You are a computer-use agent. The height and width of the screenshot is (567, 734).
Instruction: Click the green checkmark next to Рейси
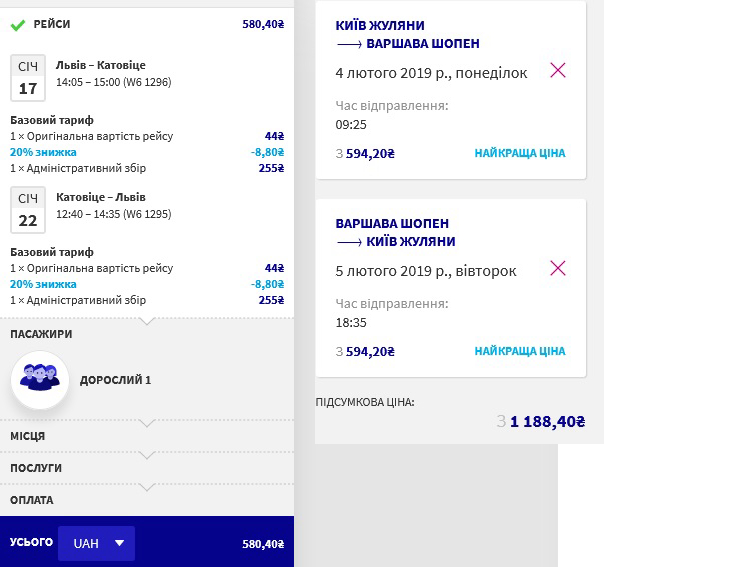[x=18, y=24]
